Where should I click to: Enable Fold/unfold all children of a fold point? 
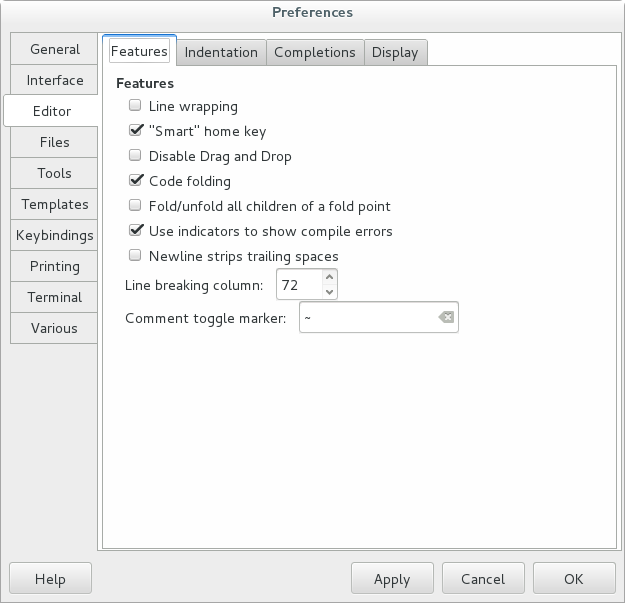point(136,206)
